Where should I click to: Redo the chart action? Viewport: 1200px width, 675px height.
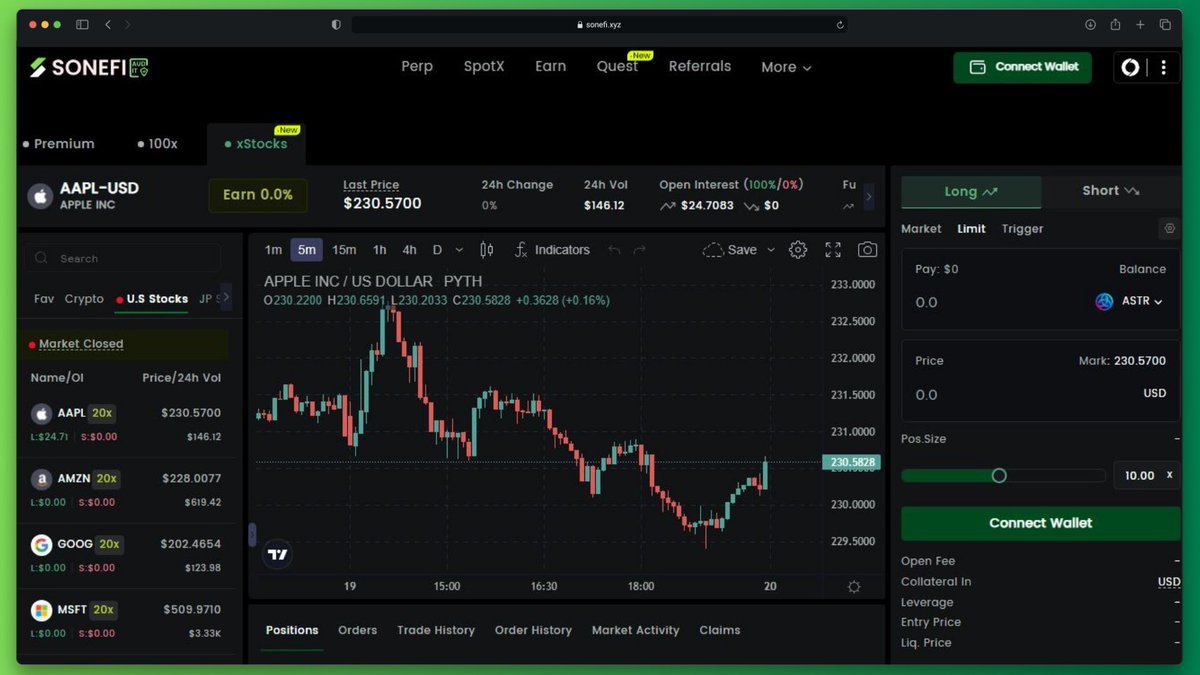(640, 250)
